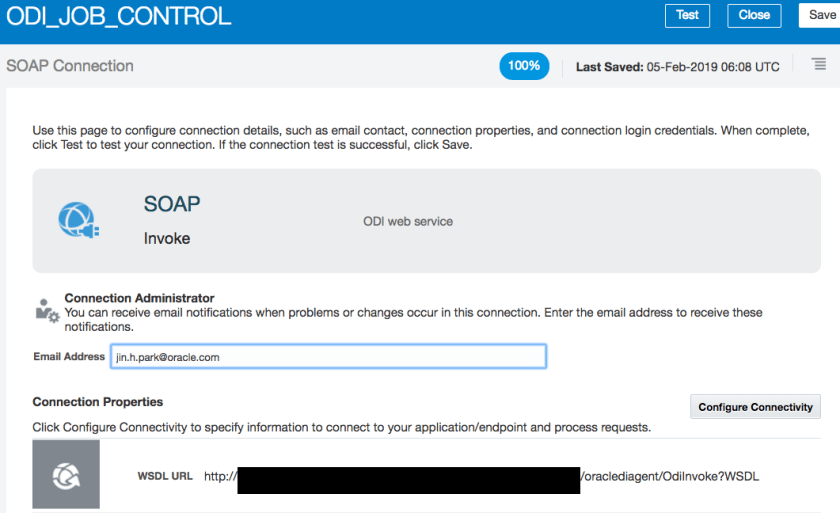Image resolution: width=840 pixels, height=513 pixels.
Task: Click the Invoke role label
Action: point(167,239)
